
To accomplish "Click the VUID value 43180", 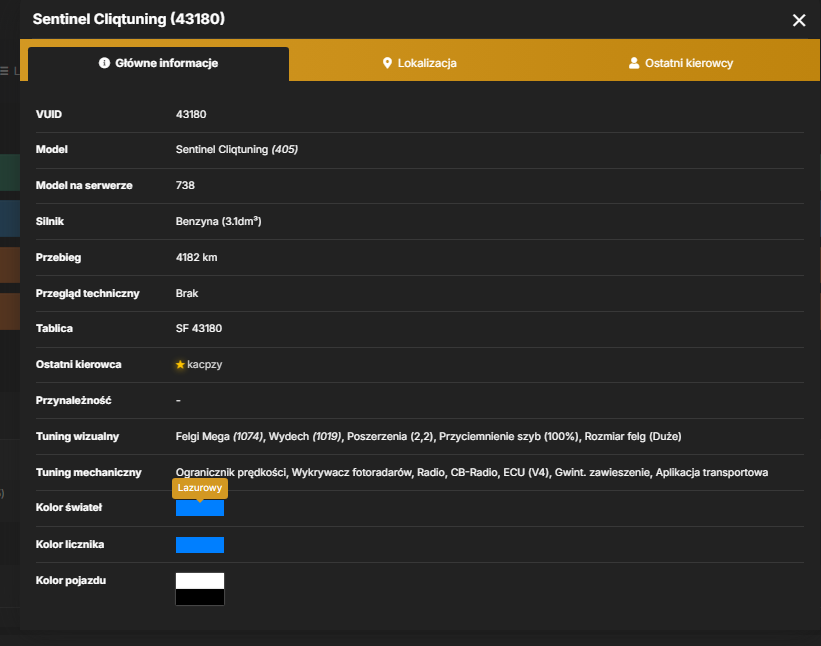I will pyautogui.click(x=191, y=114).
